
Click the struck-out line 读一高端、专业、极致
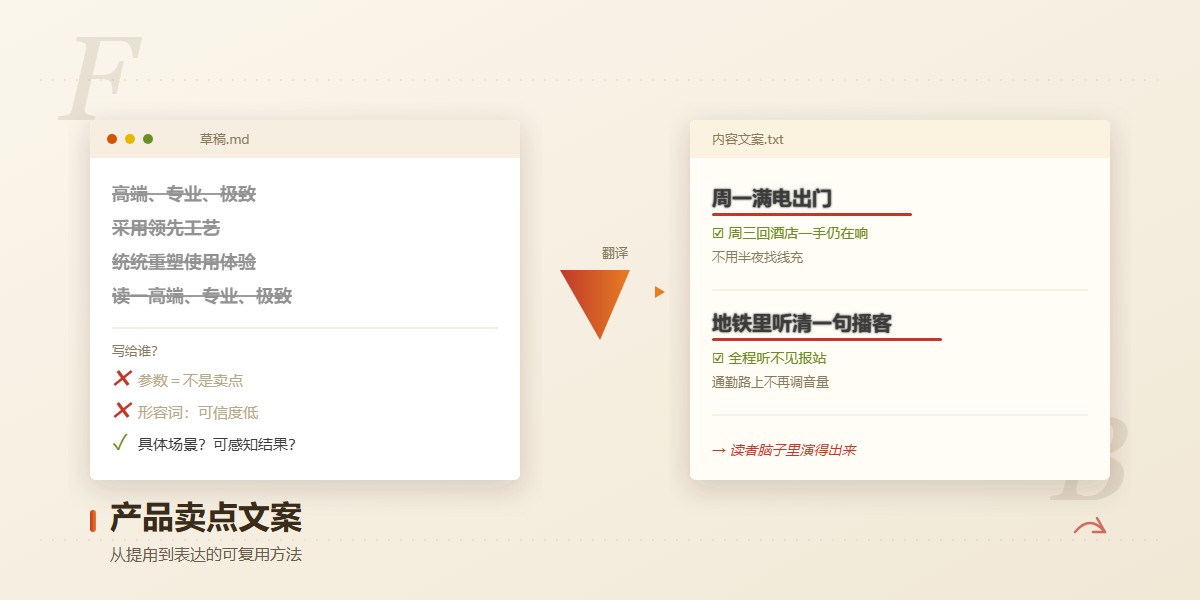(202, 296)
